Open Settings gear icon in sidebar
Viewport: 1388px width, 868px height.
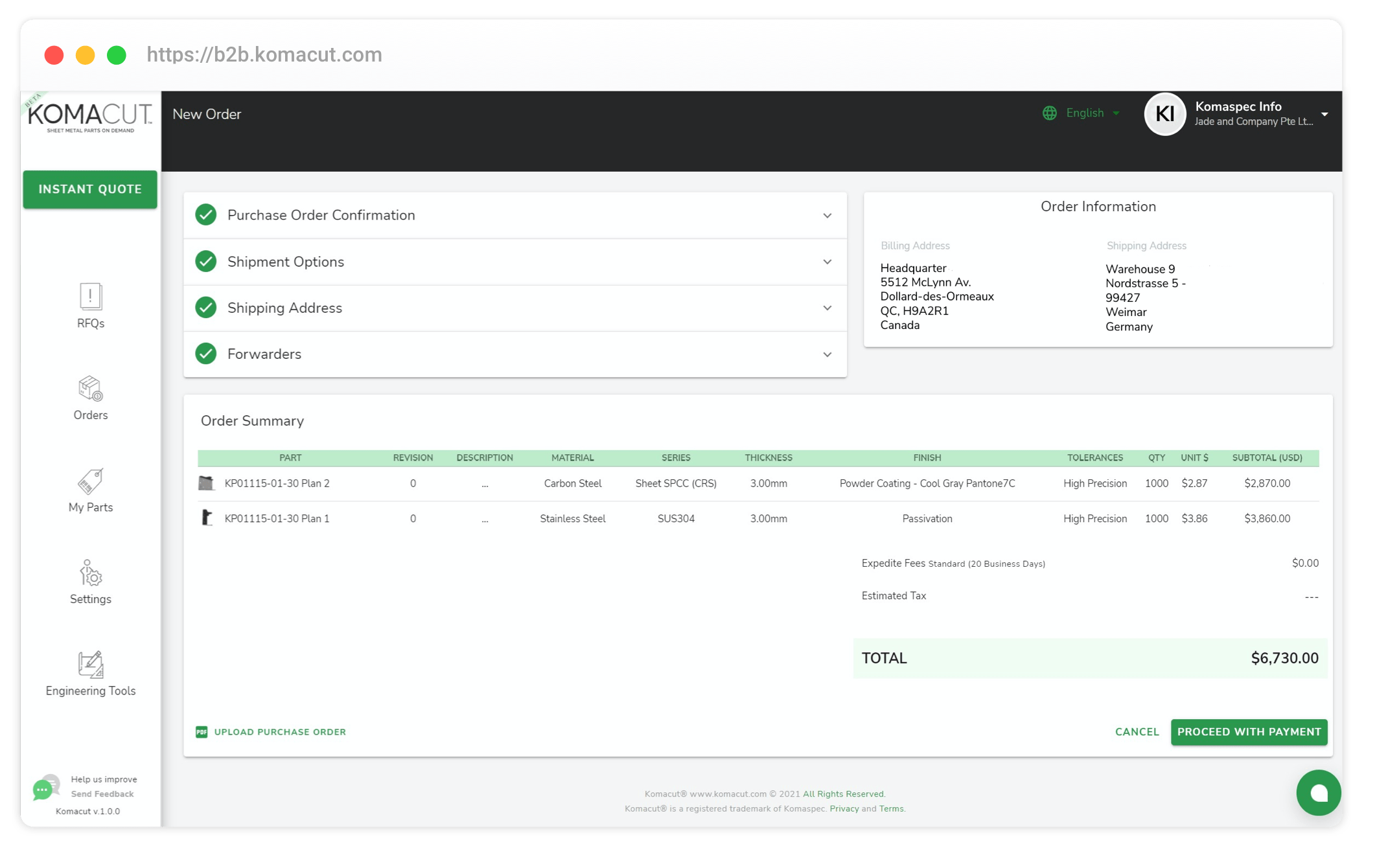[90, 573]
